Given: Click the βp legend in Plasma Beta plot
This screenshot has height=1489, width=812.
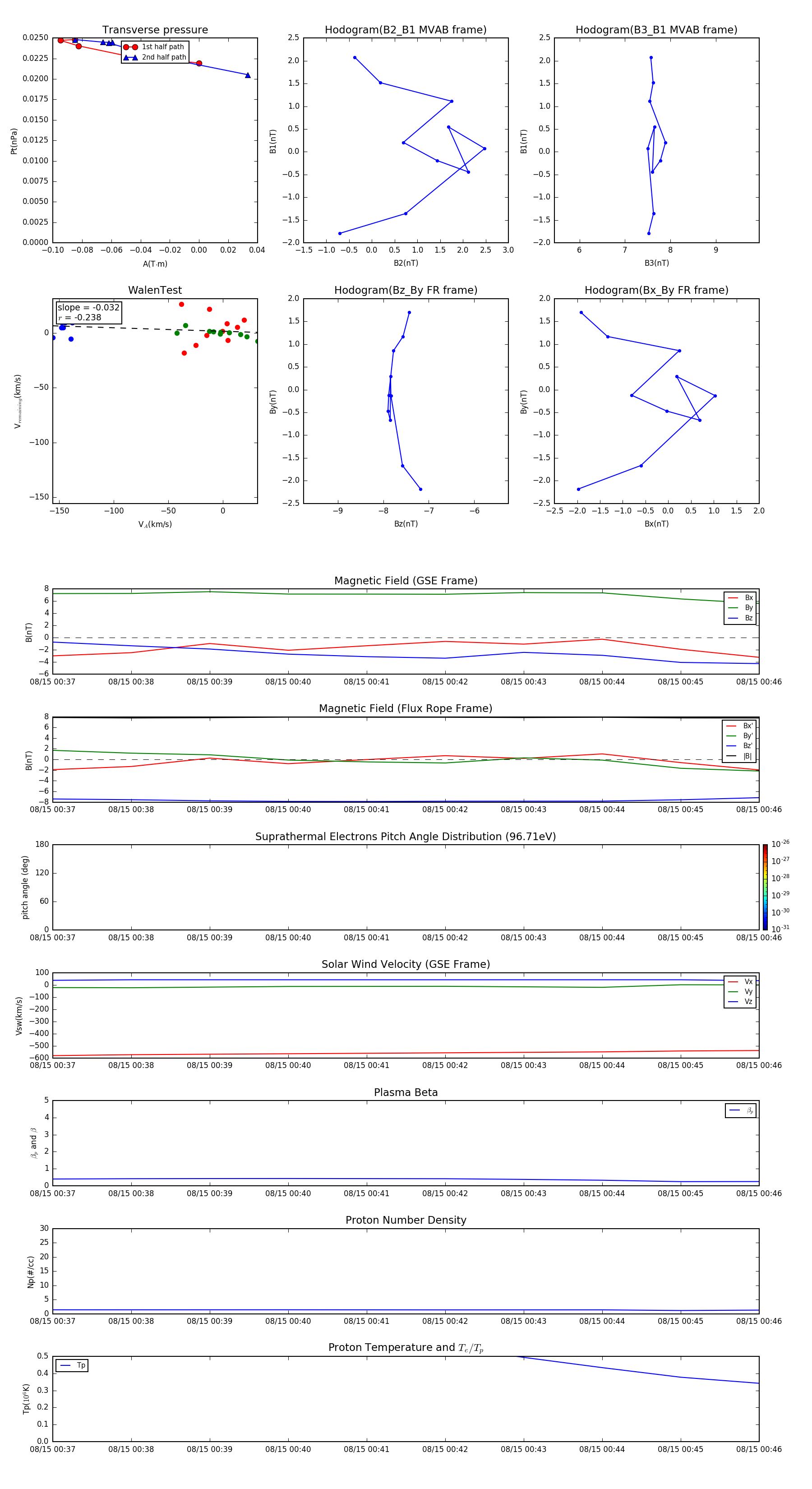Looking at the screenshot, I should 741,1110.
